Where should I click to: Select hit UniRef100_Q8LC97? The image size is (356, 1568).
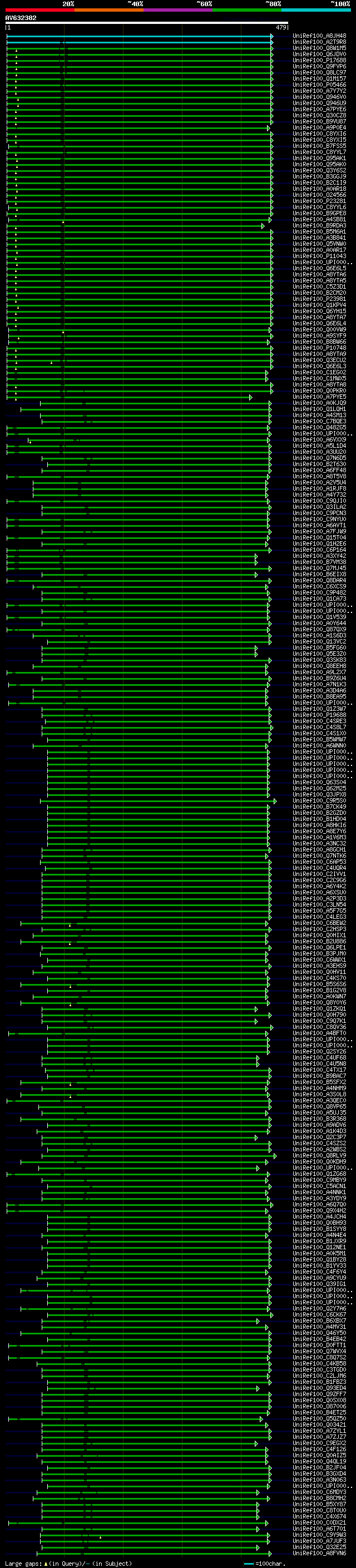[319, 73]
